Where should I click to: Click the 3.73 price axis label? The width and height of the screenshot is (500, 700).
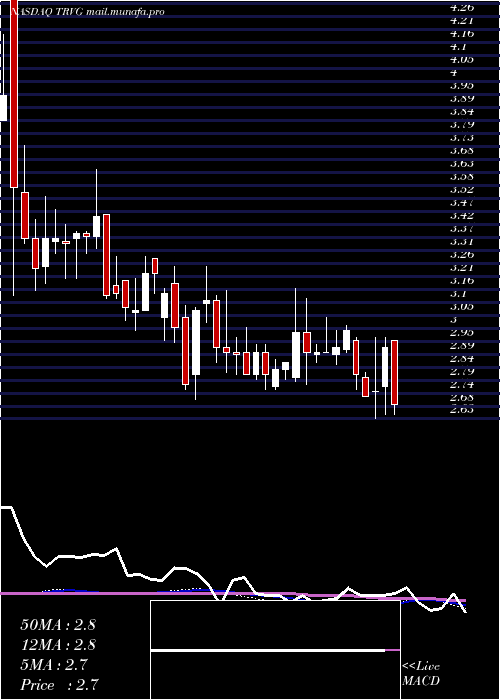point(462,137)
